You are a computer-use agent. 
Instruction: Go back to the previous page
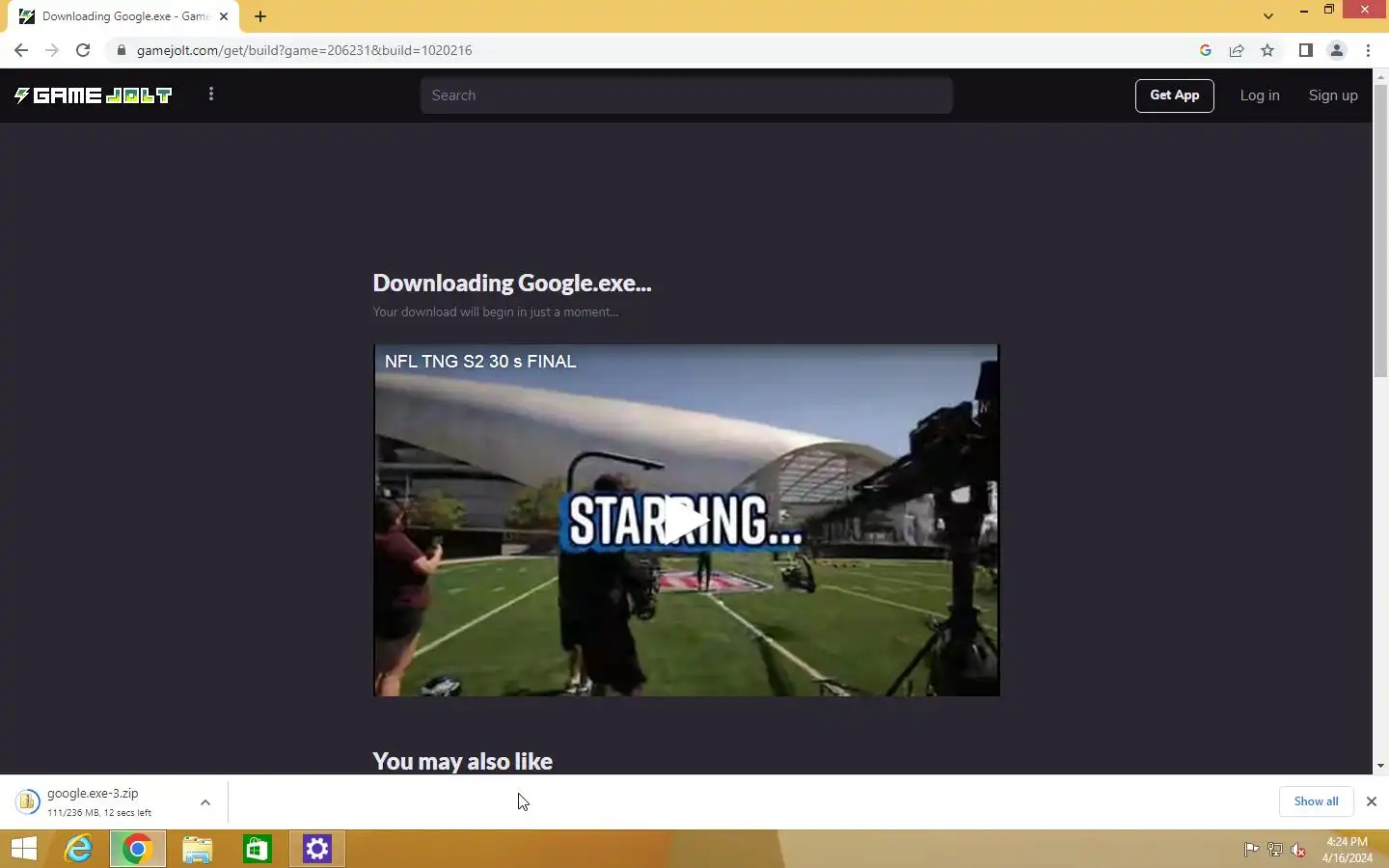coord(21,50)
